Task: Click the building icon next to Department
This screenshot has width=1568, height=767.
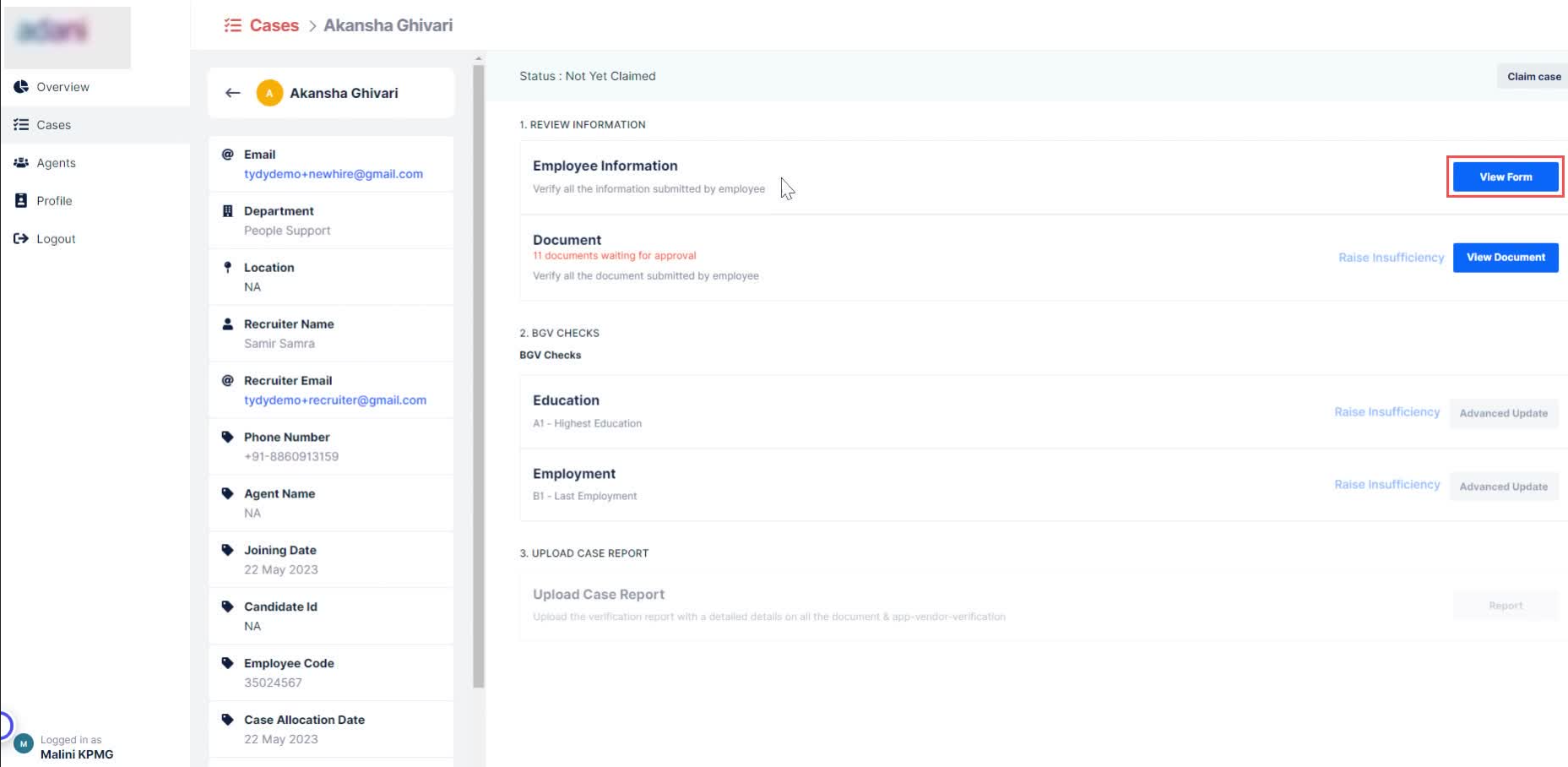Action: [x=227, y=211]
